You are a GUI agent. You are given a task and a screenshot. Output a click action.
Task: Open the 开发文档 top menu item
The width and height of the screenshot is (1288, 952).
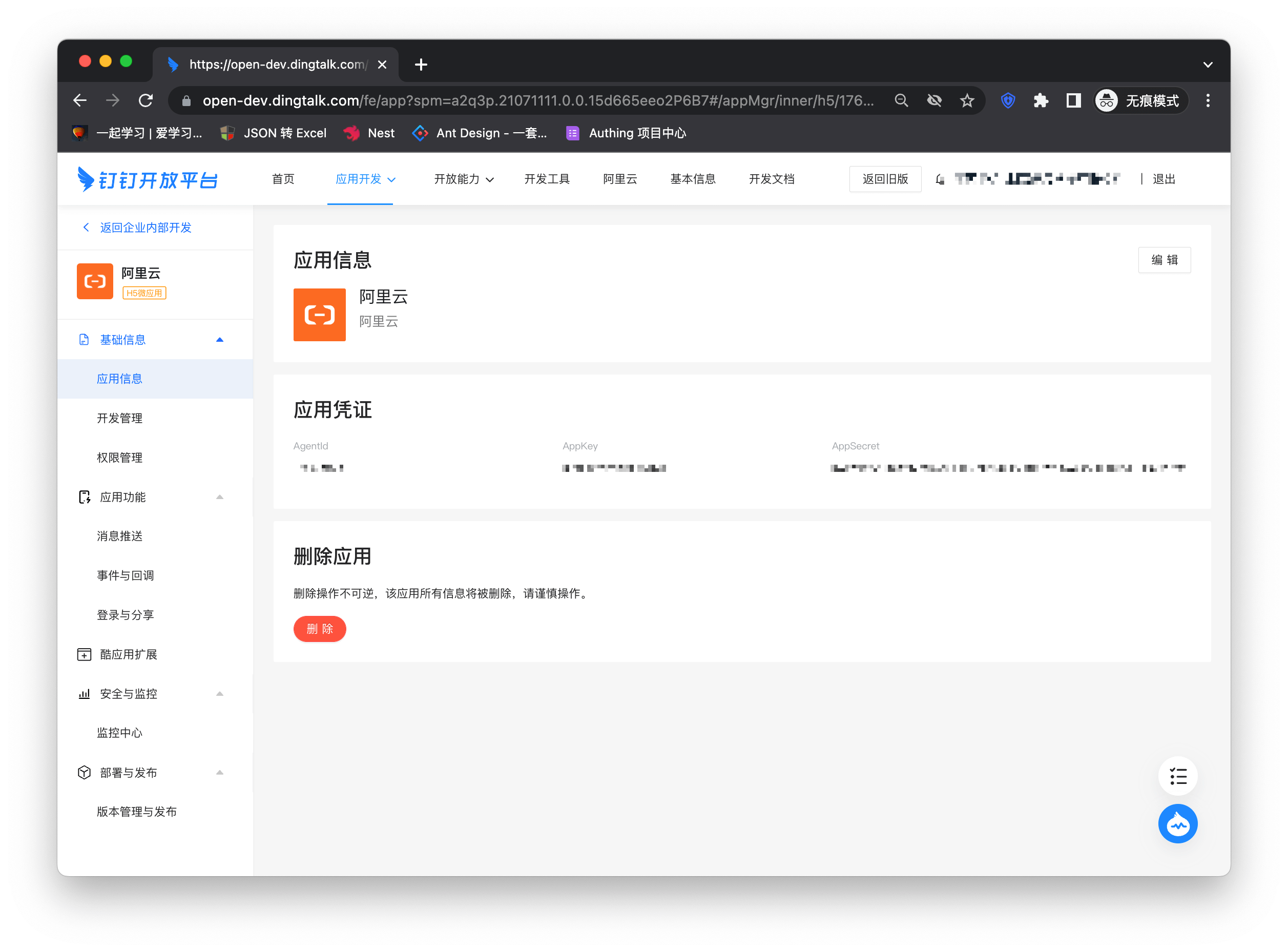pyautogui.click(x=771, y=179)
